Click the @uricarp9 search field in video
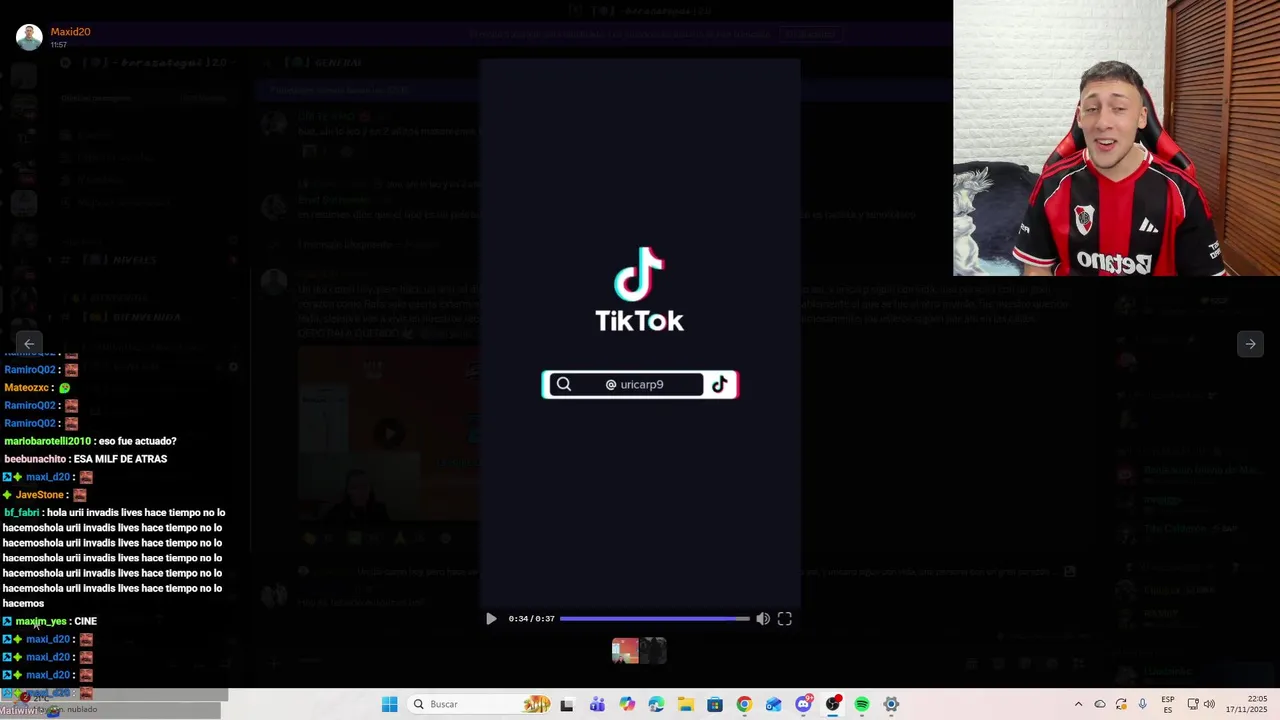The width and height of the screenshot is (1280, 720). coord(640,385)
